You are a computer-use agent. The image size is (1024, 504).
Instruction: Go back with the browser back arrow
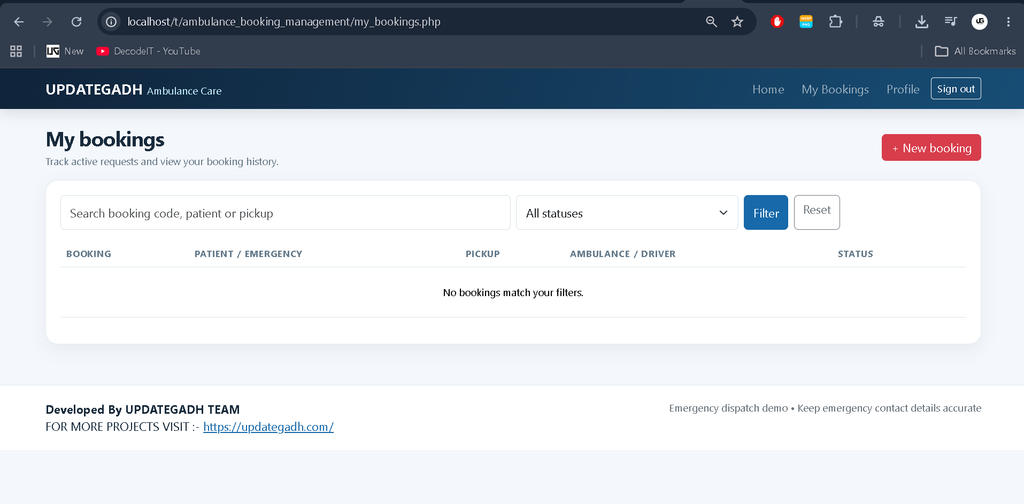[19, 22]
